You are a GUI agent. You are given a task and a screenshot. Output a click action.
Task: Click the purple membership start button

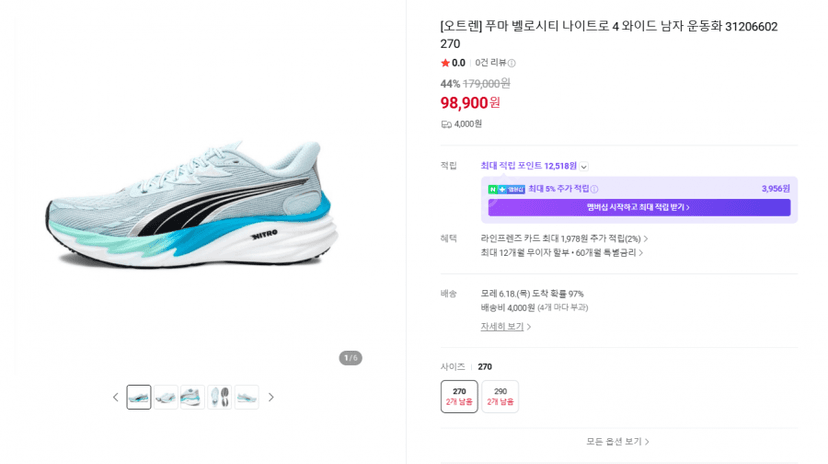point(639,207)
